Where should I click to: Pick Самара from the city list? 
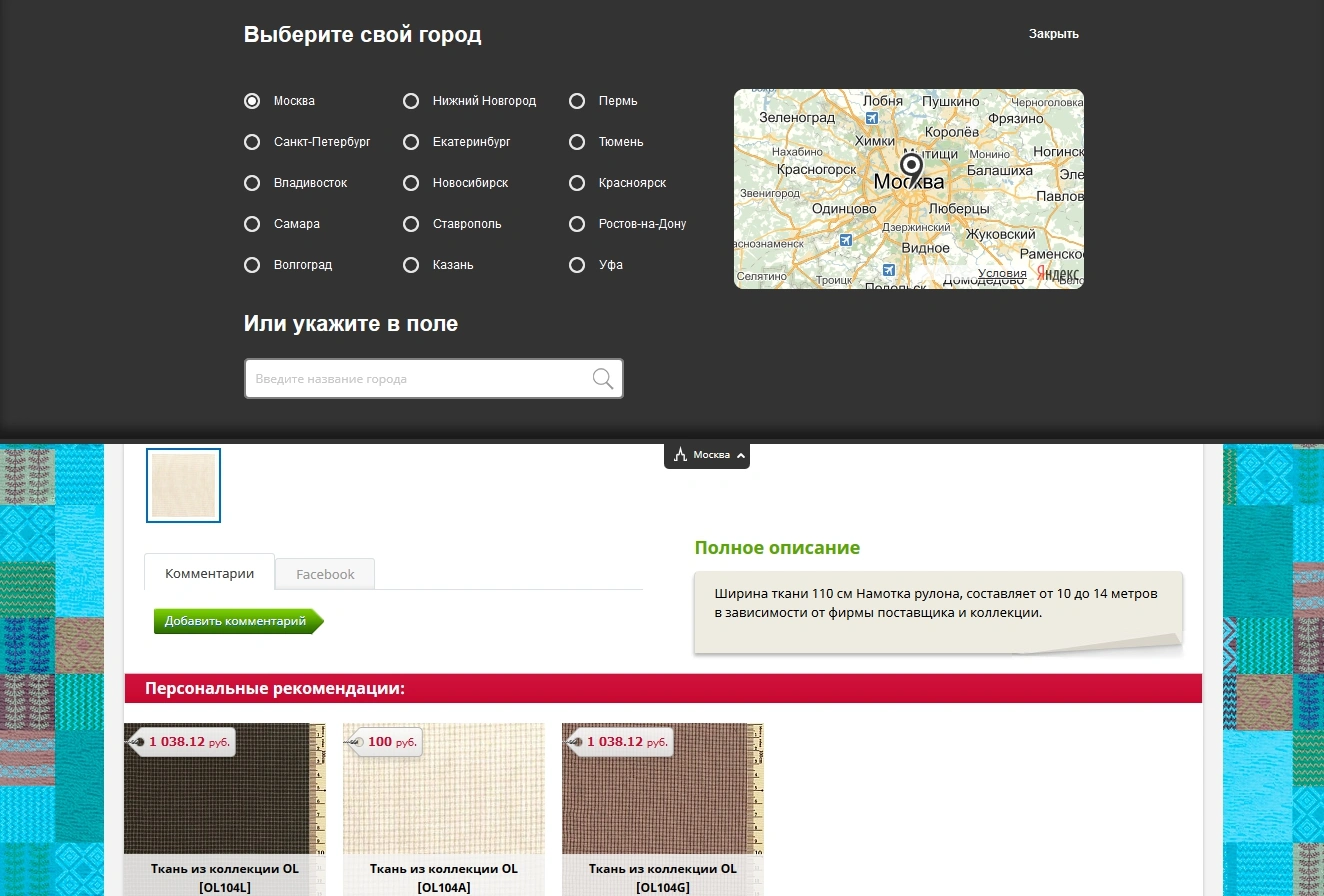point(252,224)
